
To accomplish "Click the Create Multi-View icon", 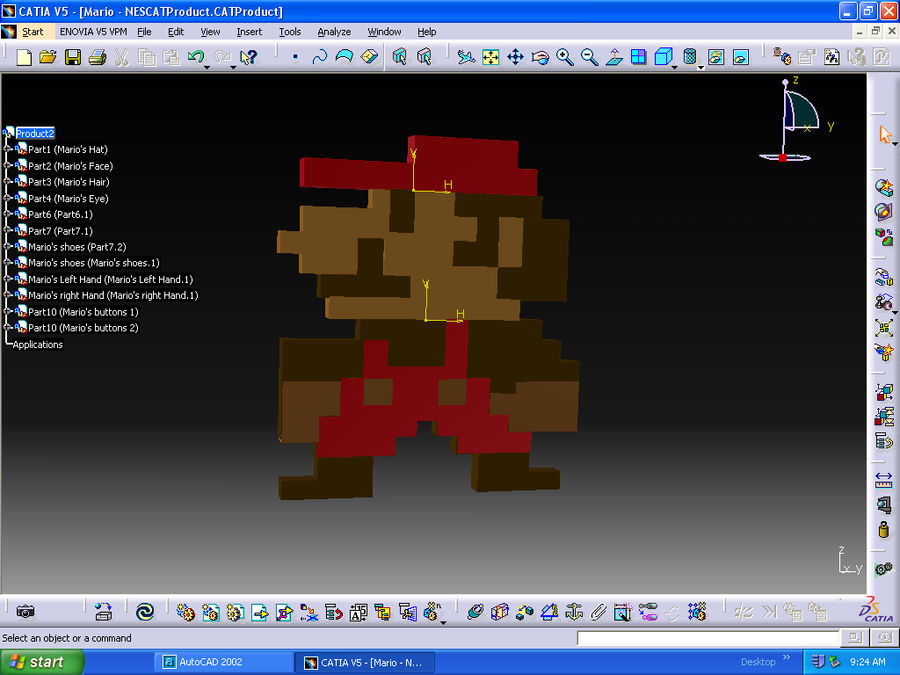I will point(638,57).
